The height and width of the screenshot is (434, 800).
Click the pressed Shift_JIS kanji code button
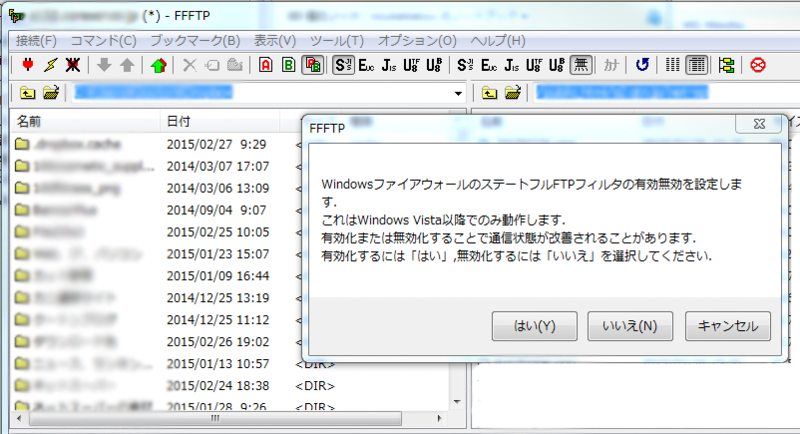[x=343, y=65]
